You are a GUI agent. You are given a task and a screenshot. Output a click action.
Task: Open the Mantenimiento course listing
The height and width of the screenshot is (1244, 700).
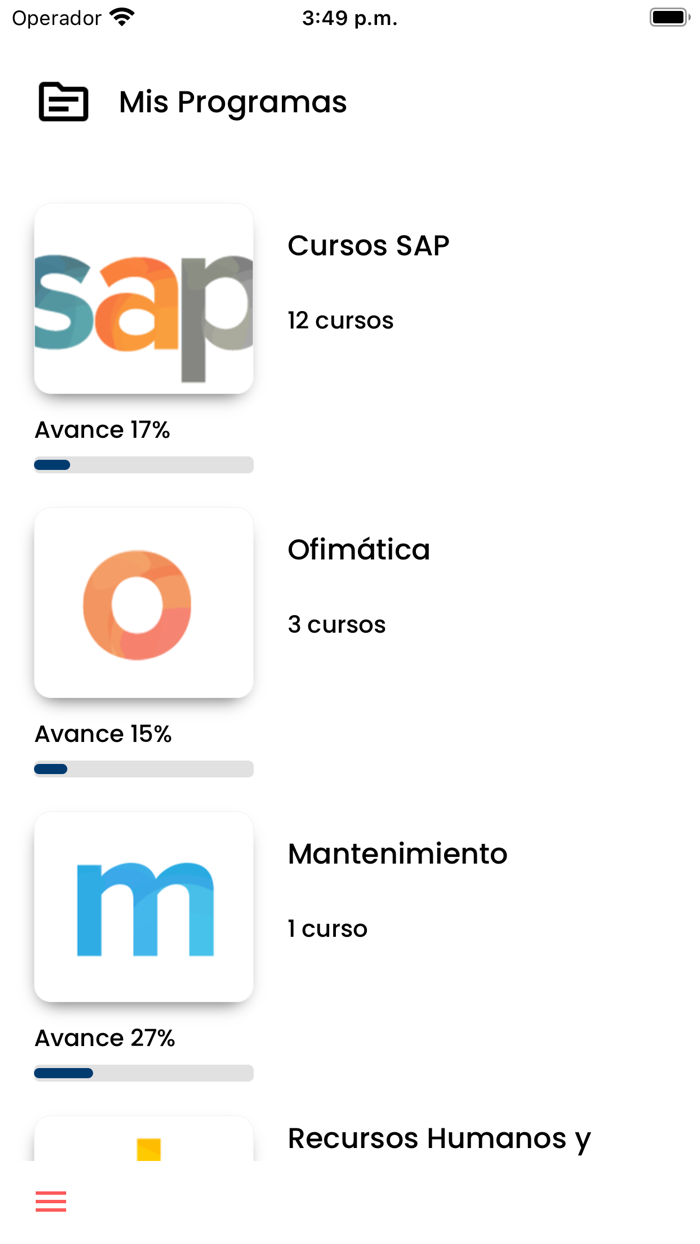397,853
